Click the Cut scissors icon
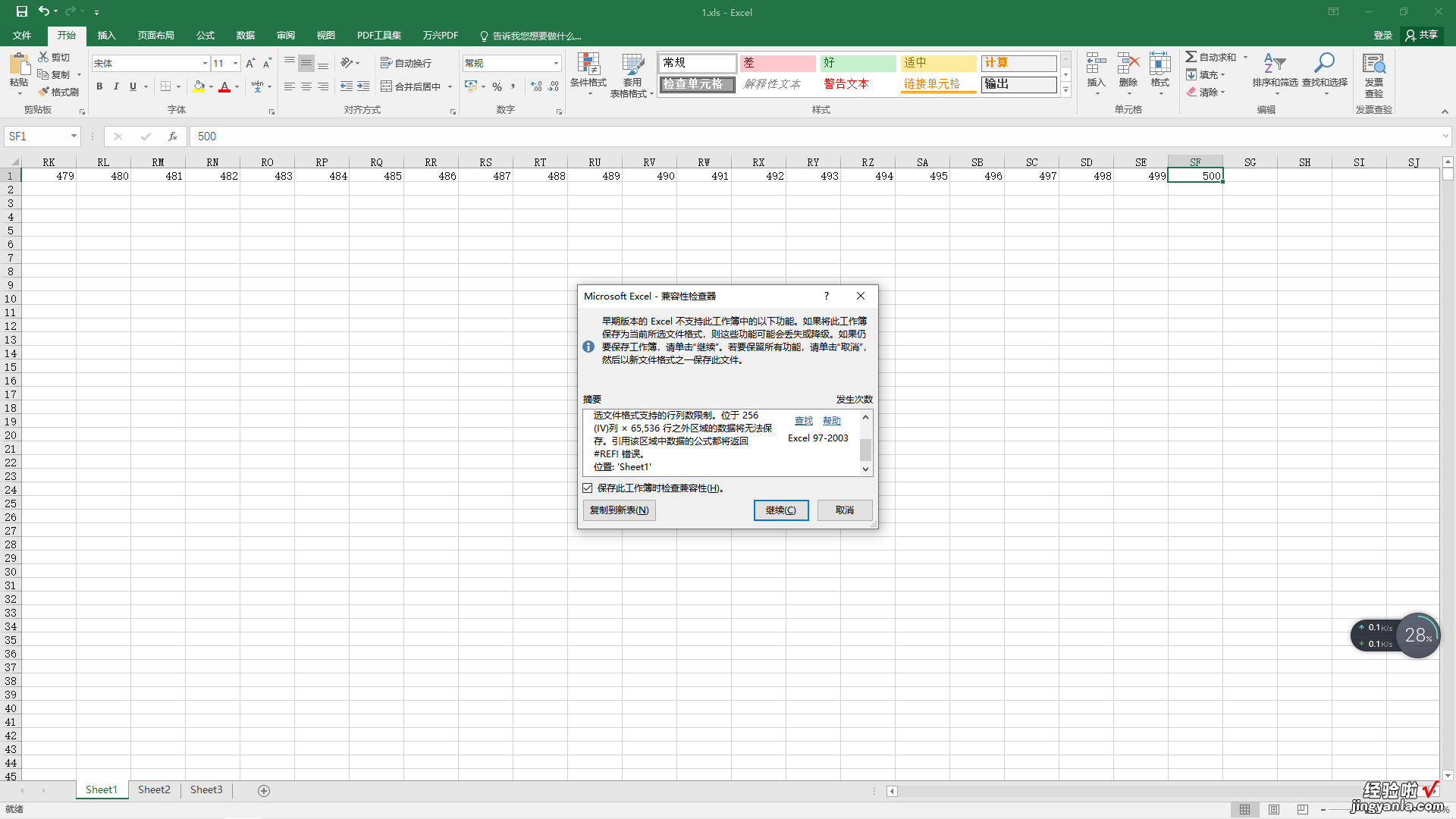The height and width of the screenshot is (819, 1456). pyautogui.click(x=43, y=57)
